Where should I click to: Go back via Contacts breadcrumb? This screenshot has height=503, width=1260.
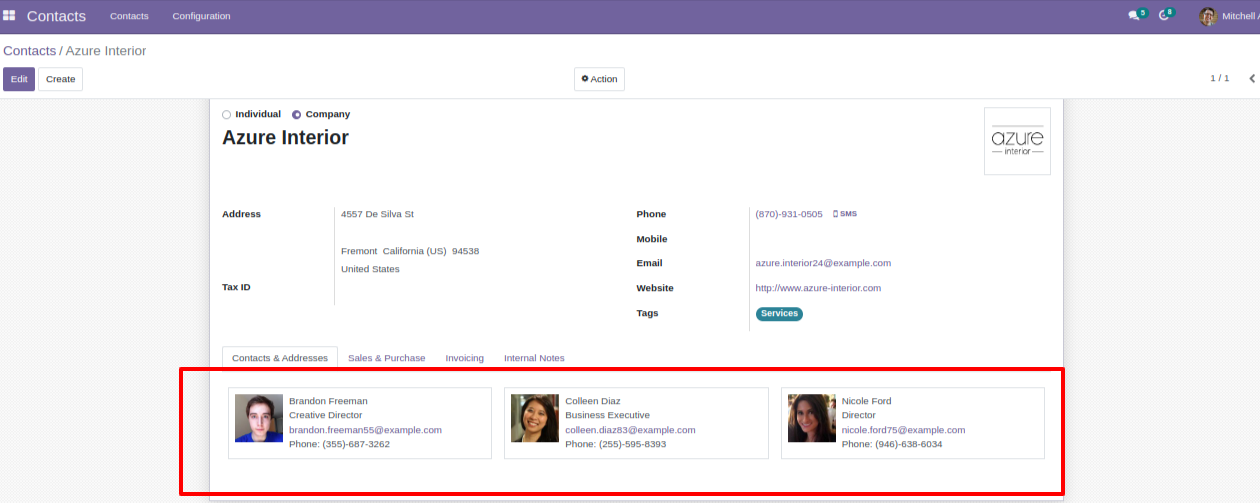pos(29,50)
